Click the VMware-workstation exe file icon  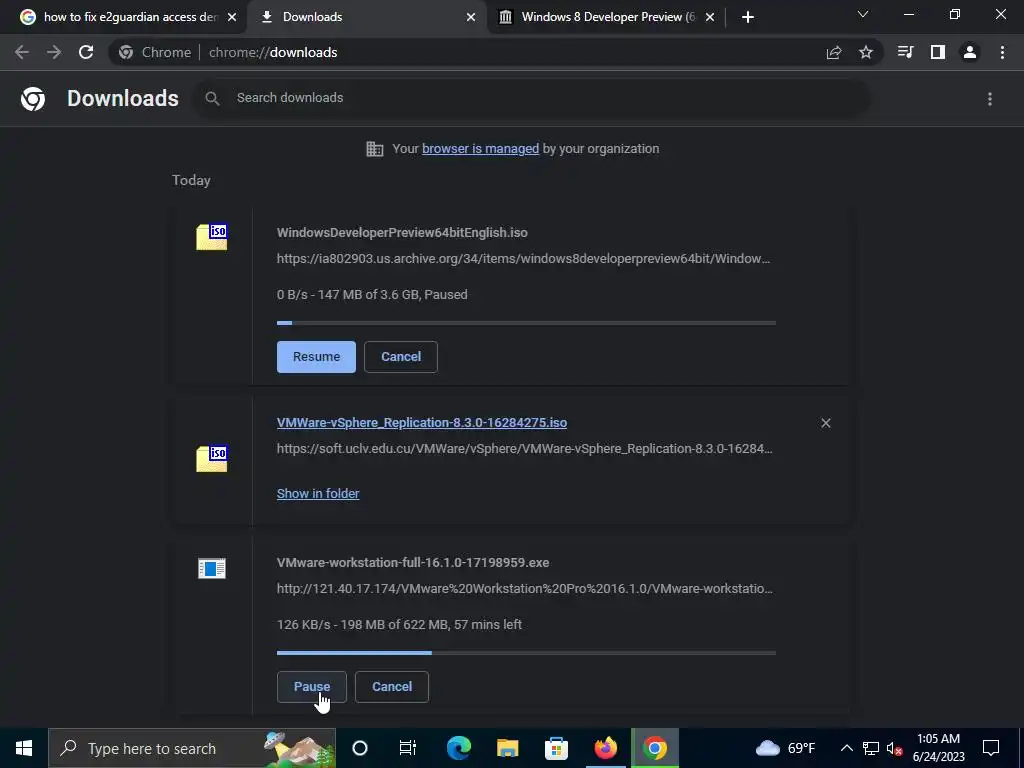coord(212,568)
